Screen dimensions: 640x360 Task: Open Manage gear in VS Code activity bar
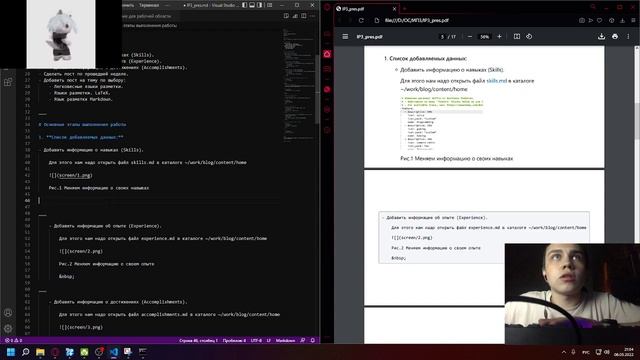[x=8, y=328]
